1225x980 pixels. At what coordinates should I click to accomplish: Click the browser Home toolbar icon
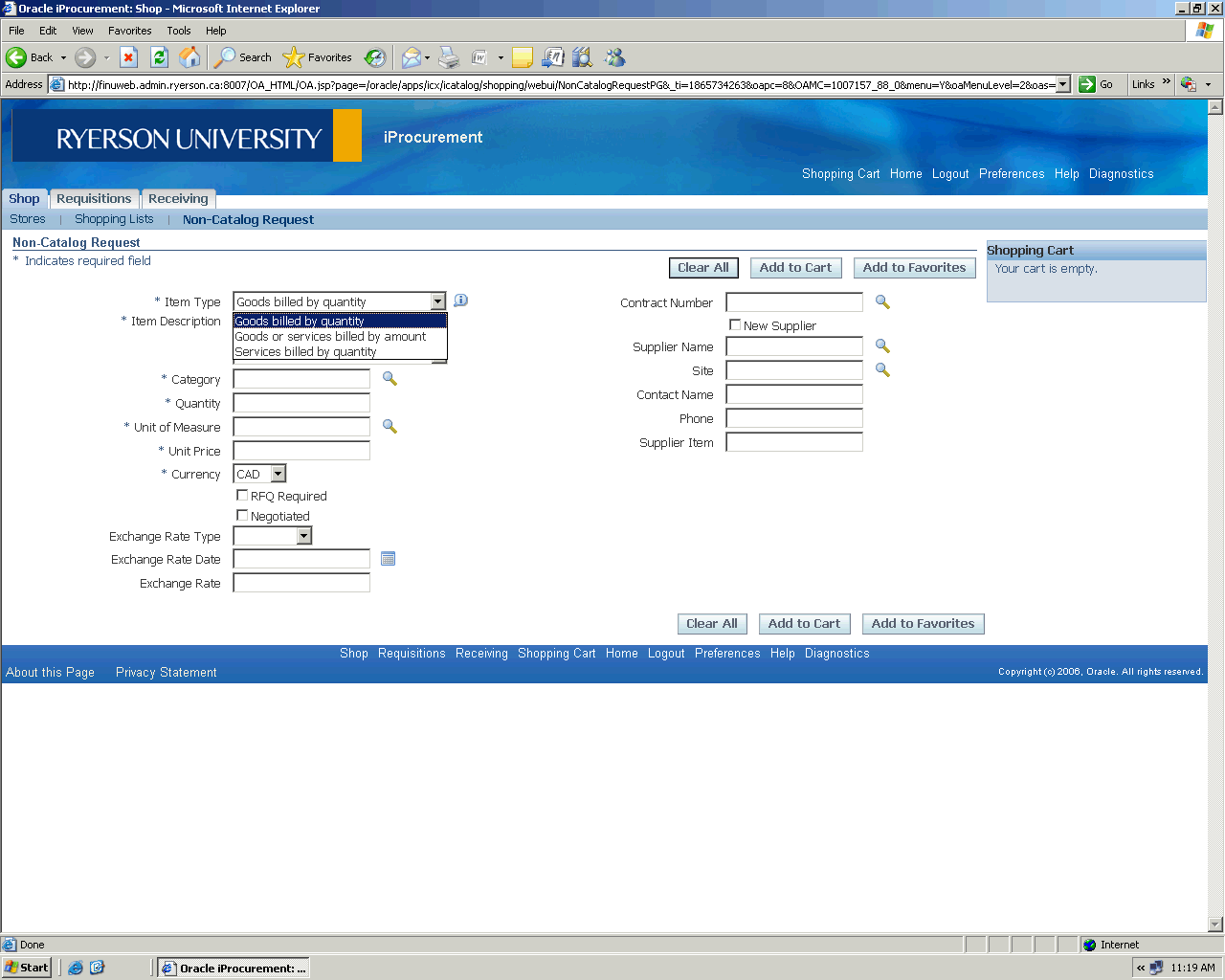(x=190, y=57)
